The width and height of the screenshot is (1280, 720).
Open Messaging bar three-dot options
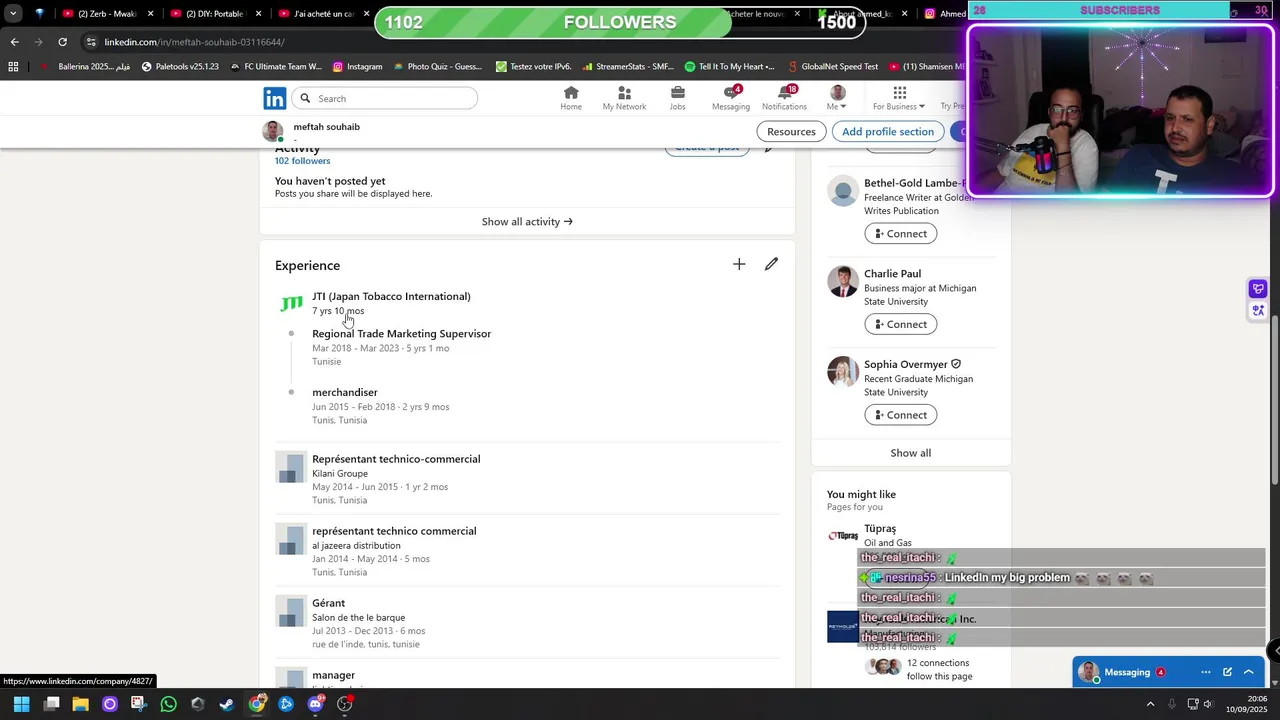point(1205,672)
